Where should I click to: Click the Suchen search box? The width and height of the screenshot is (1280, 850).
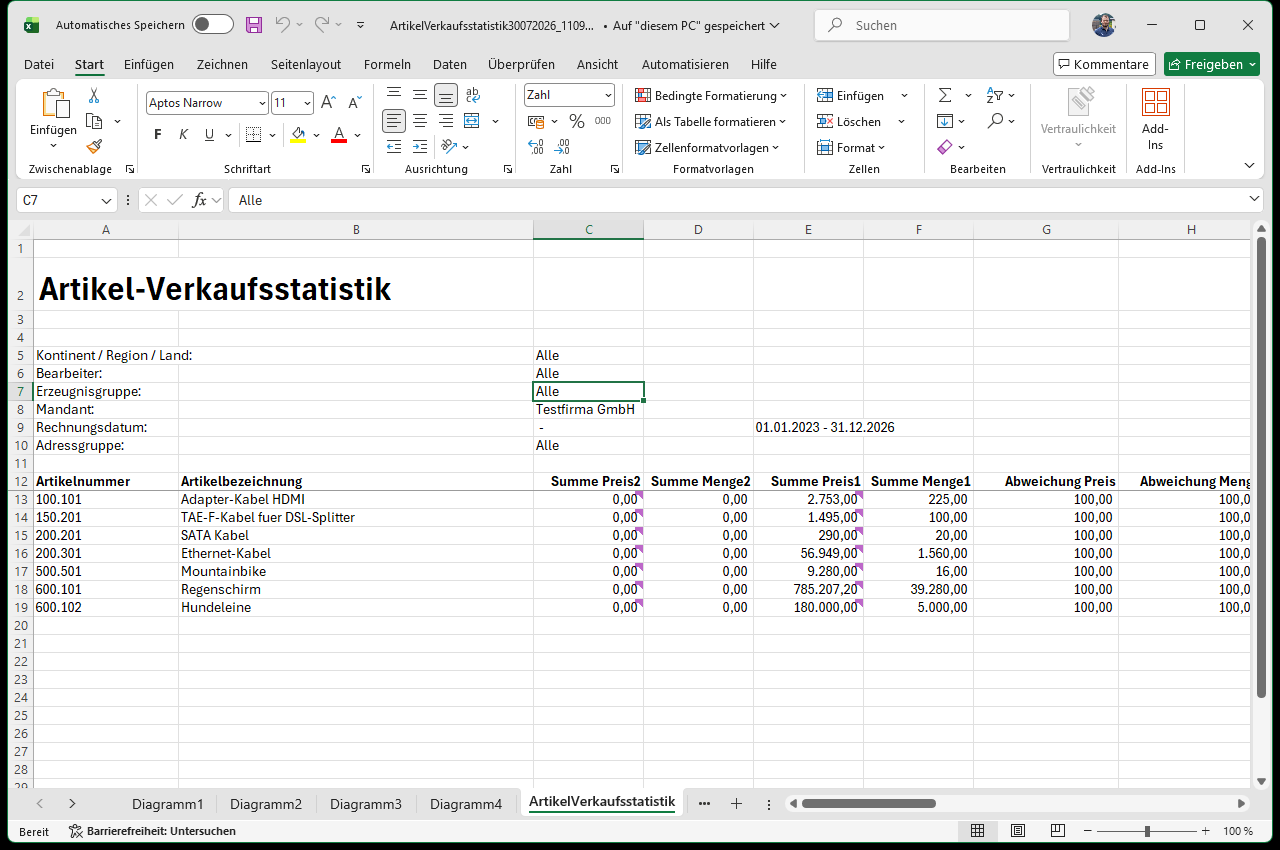pyautogui.click(x=942, y=25)
